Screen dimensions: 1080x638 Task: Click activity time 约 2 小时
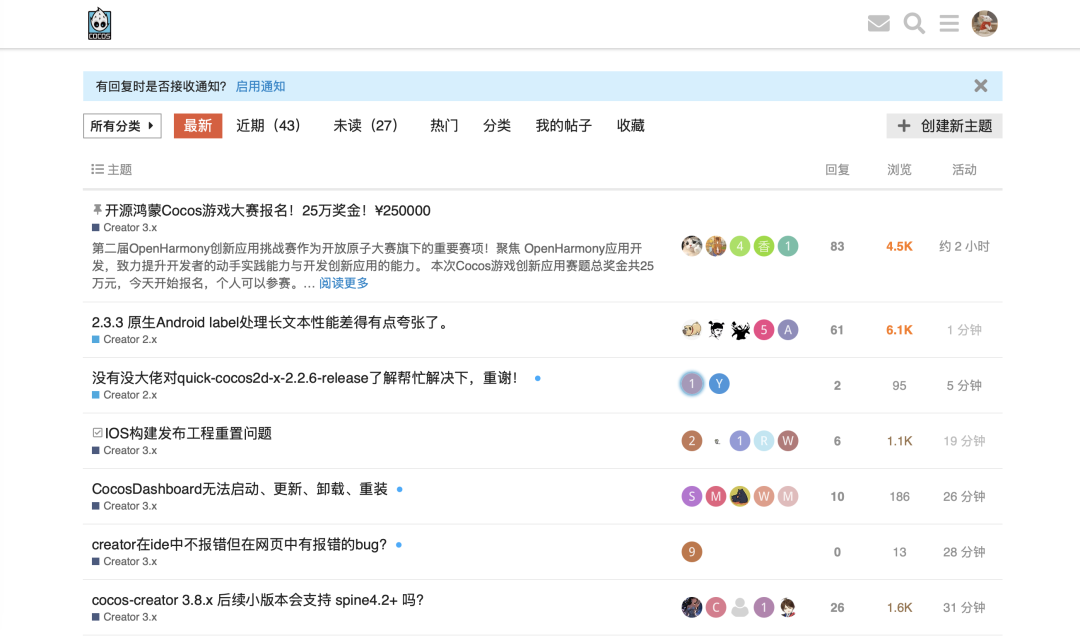coord(964,247)
